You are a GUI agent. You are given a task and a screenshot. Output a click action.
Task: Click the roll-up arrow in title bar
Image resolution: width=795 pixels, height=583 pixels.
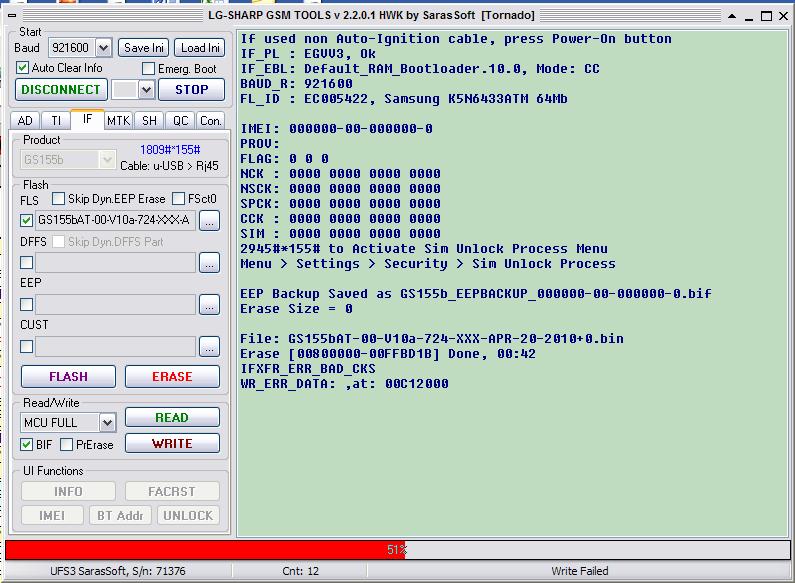click(732, 16)
